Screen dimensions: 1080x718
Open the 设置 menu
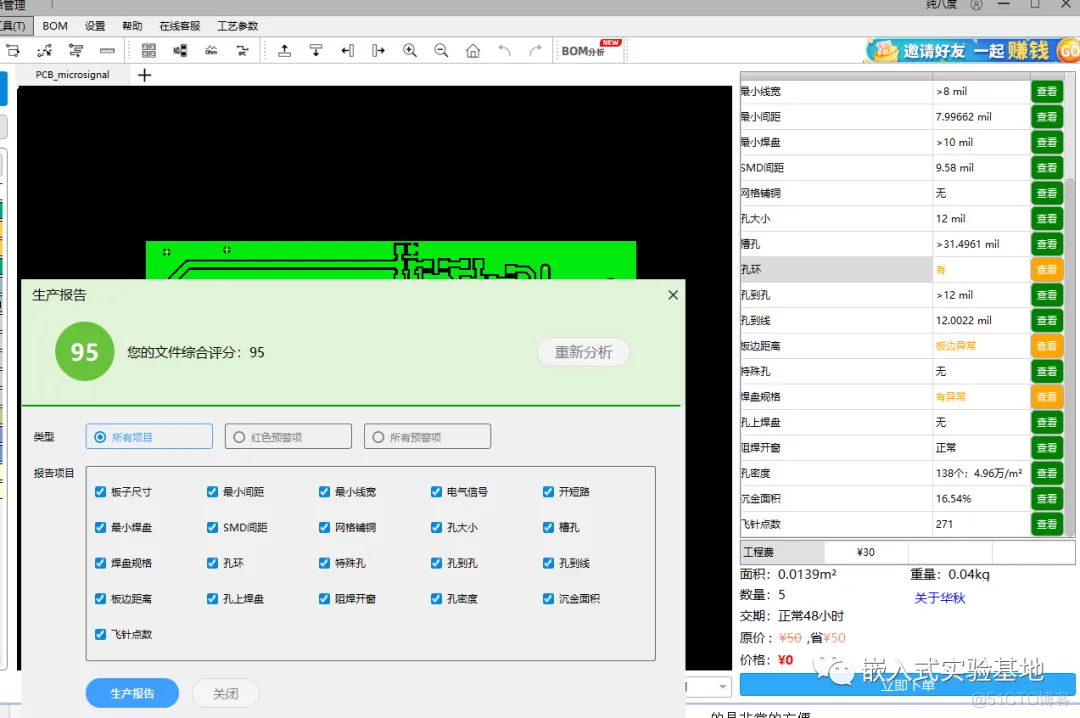pyautogui.click(x=95, y=26)
